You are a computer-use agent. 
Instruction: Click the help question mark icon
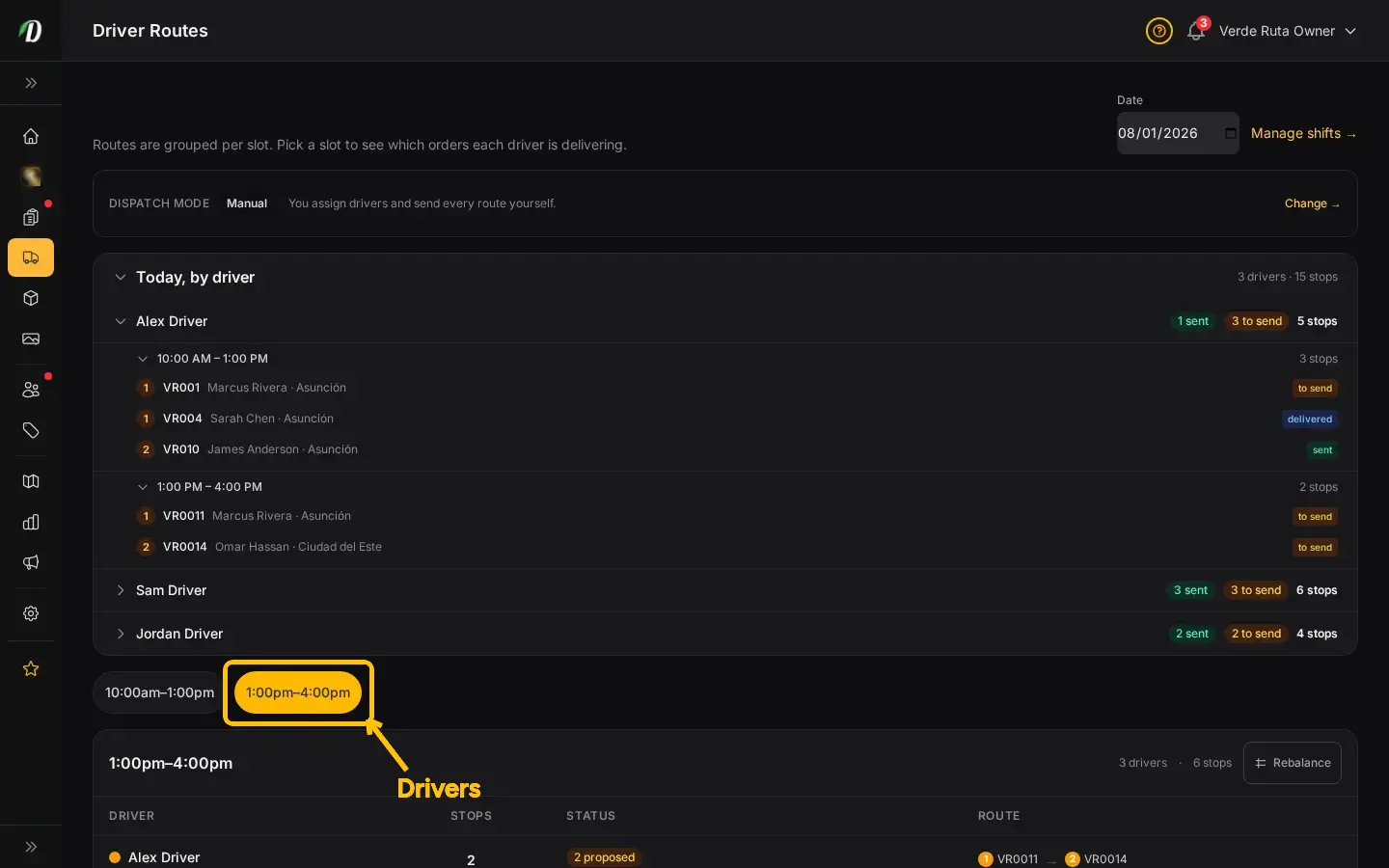(1159, 31)
